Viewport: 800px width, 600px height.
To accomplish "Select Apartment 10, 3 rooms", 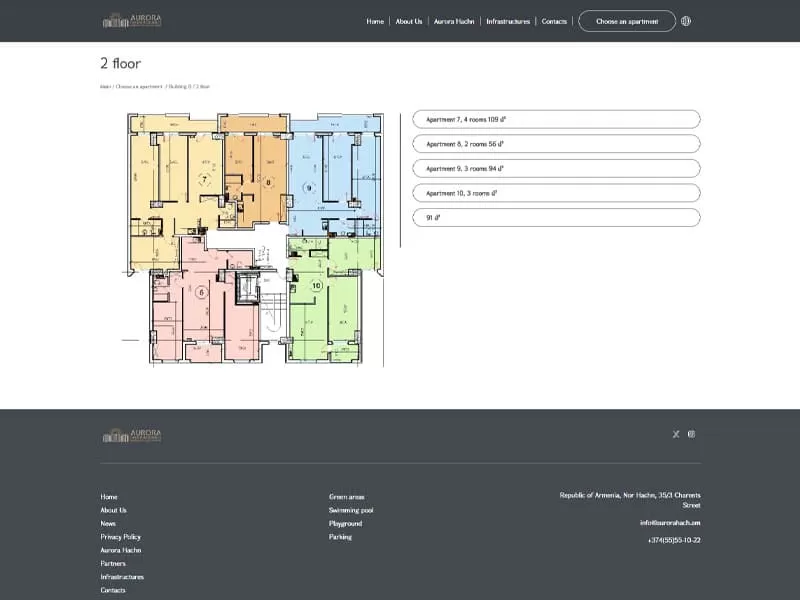I will 556,193.
